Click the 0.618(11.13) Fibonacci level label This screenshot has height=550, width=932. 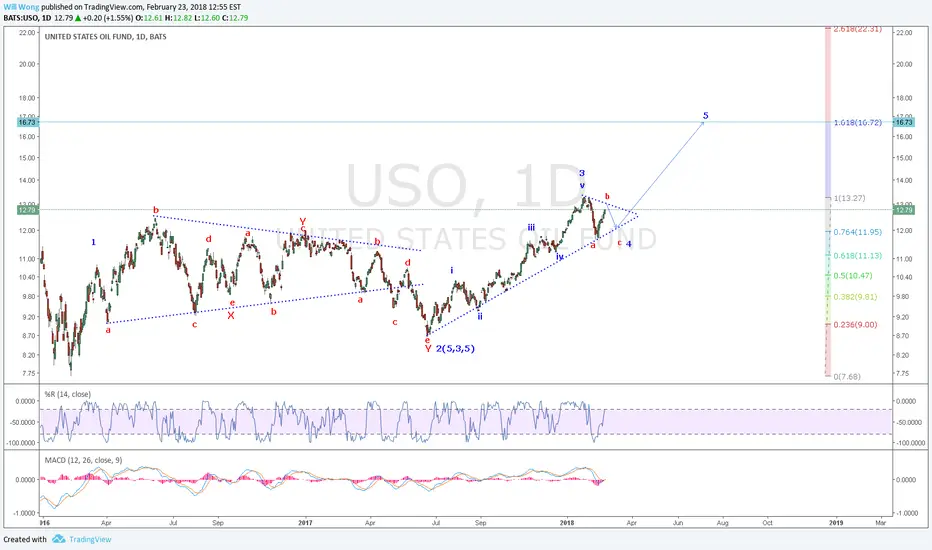[858, 256]
